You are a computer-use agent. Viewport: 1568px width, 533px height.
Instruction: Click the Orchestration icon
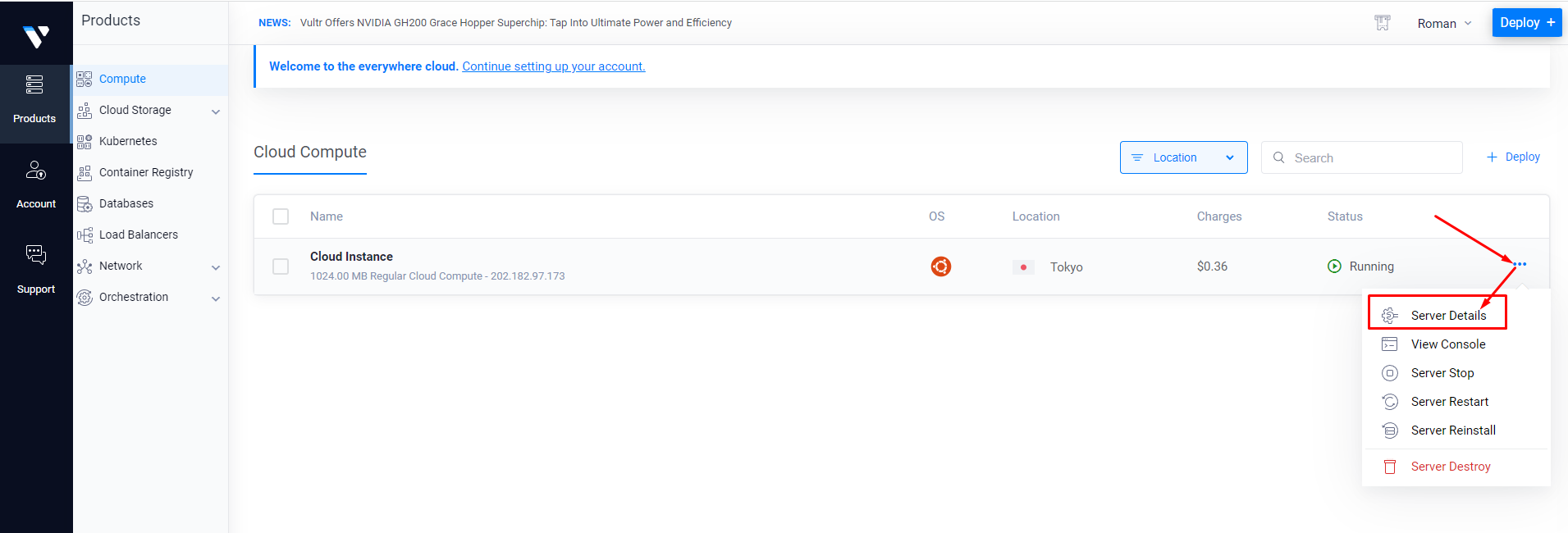pos(84,298)
